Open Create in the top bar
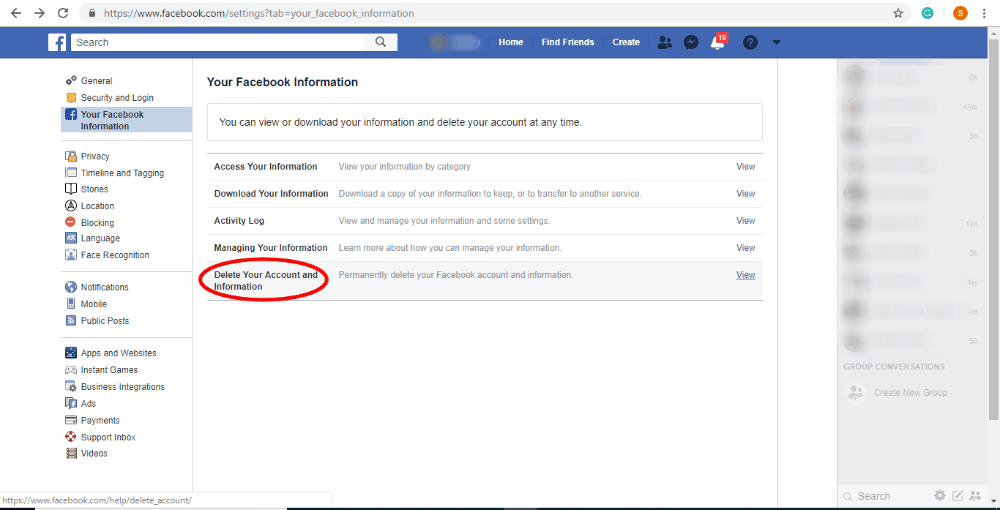 click(x=626, y=42)
